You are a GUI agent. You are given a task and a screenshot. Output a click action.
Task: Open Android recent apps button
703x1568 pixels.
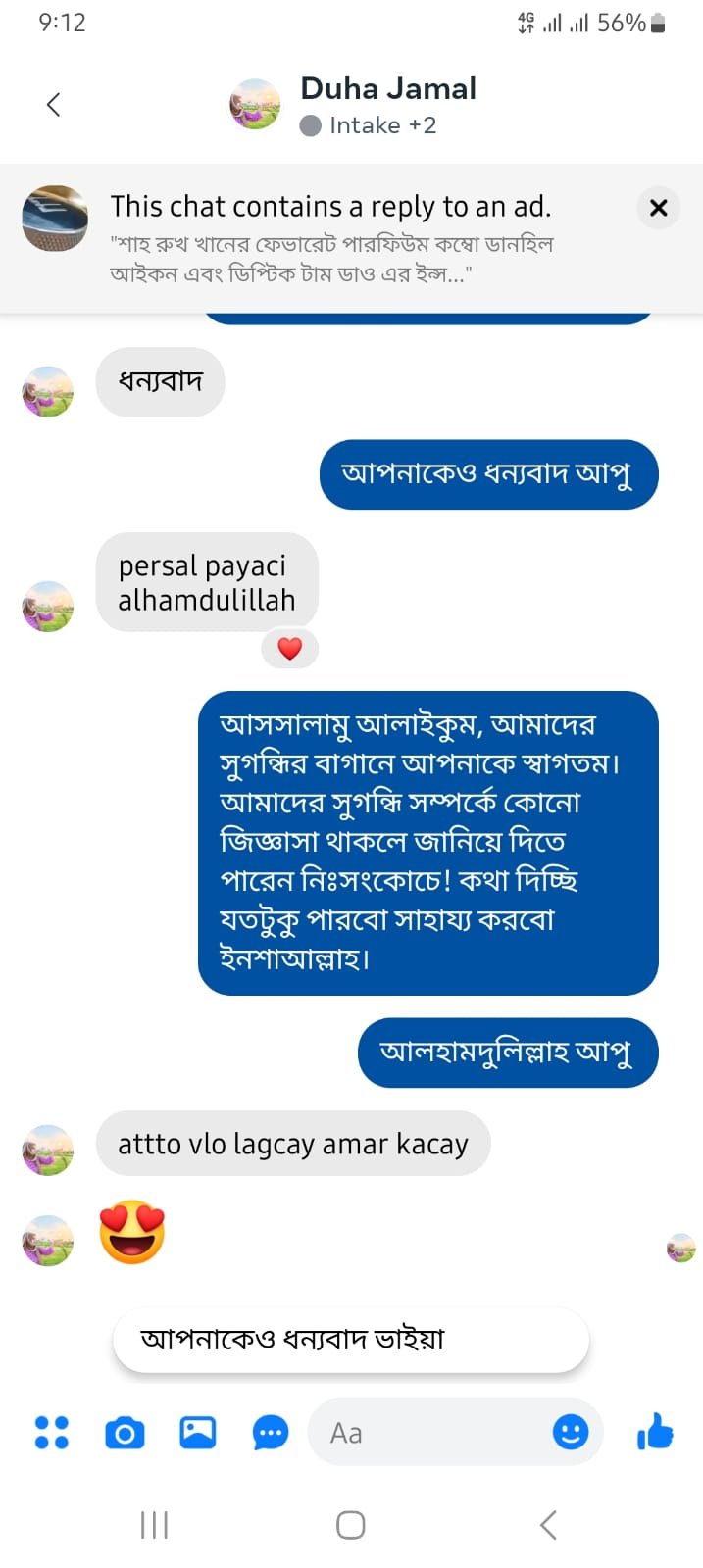[154, 1525]
